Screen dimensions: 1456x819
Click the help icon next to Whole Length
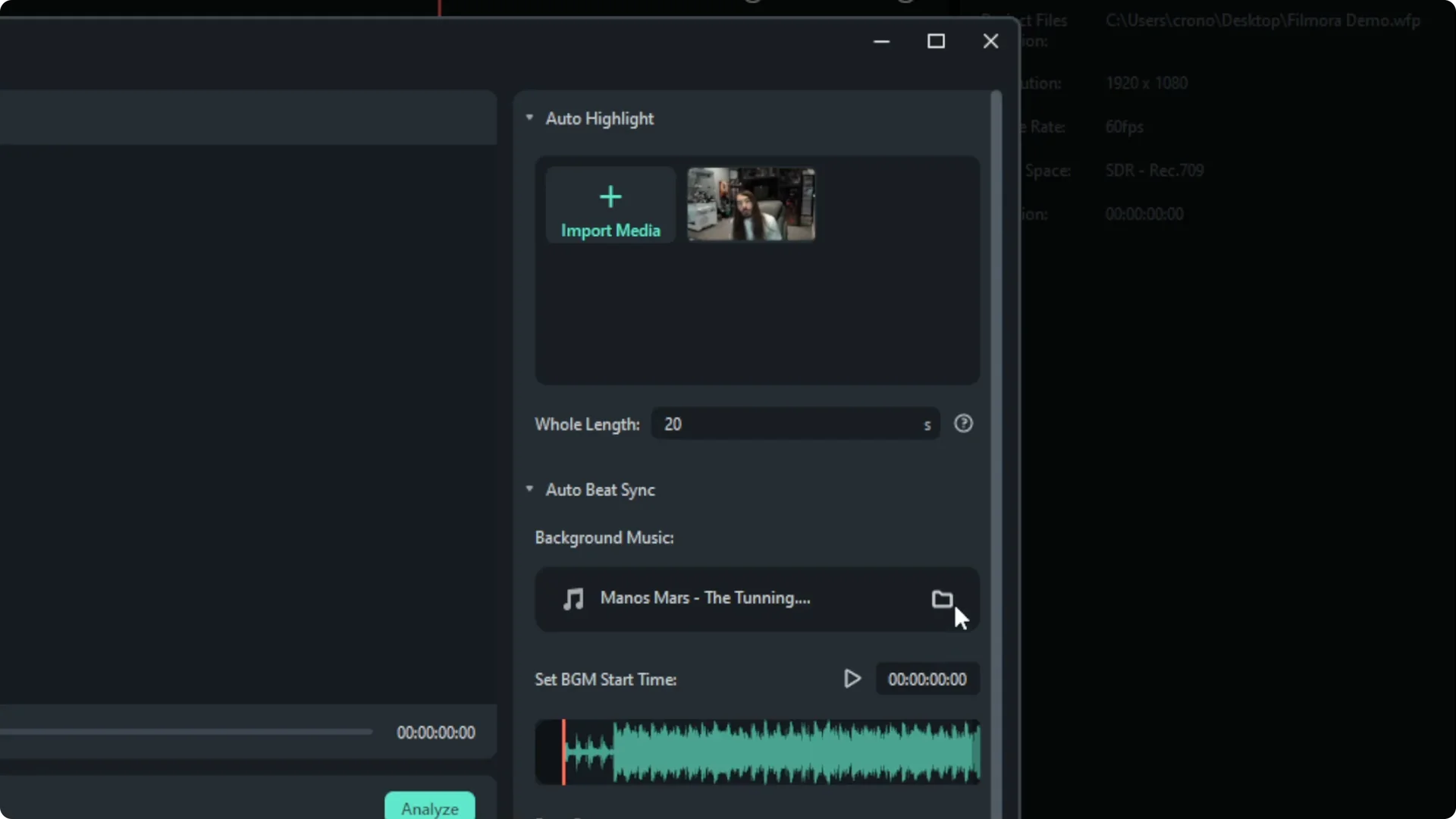pyautogui.click(x=963, y=423)
